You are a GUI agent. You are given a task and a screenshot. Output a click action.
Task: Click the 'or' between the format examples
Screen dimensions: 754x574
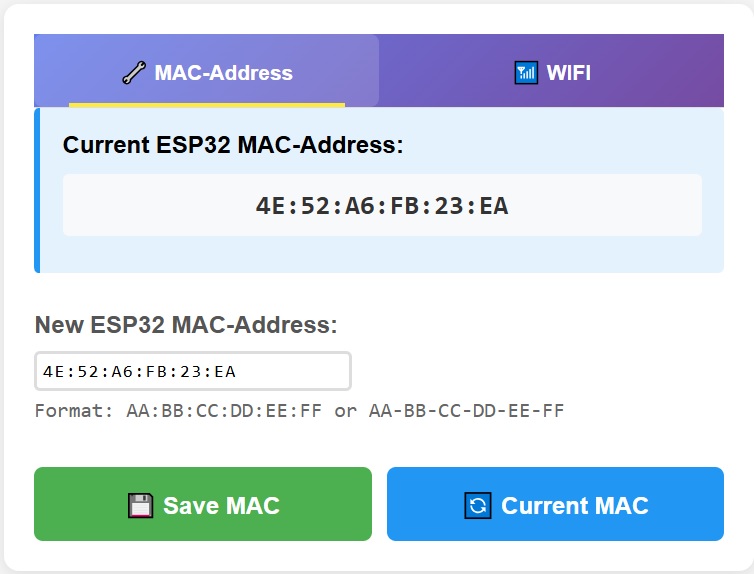point(346,411)
